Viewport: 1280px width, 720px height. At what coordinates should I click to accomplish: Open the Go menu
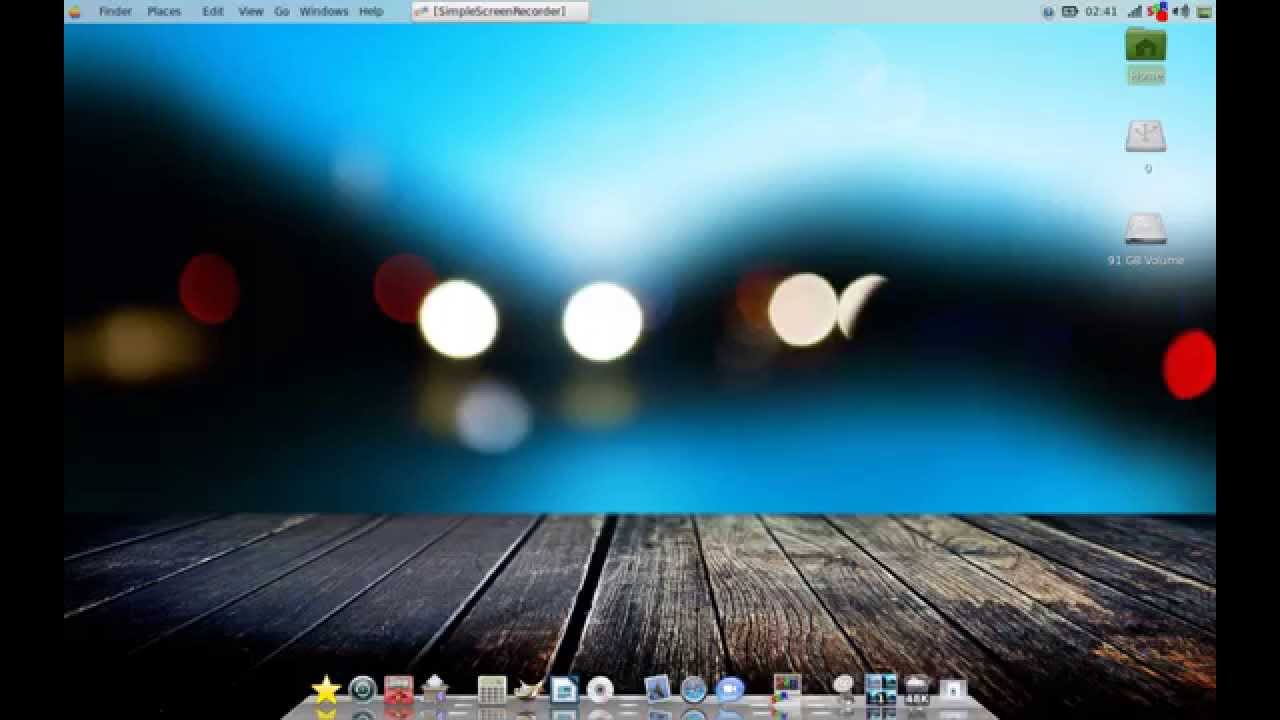click(x=281, y=12)
